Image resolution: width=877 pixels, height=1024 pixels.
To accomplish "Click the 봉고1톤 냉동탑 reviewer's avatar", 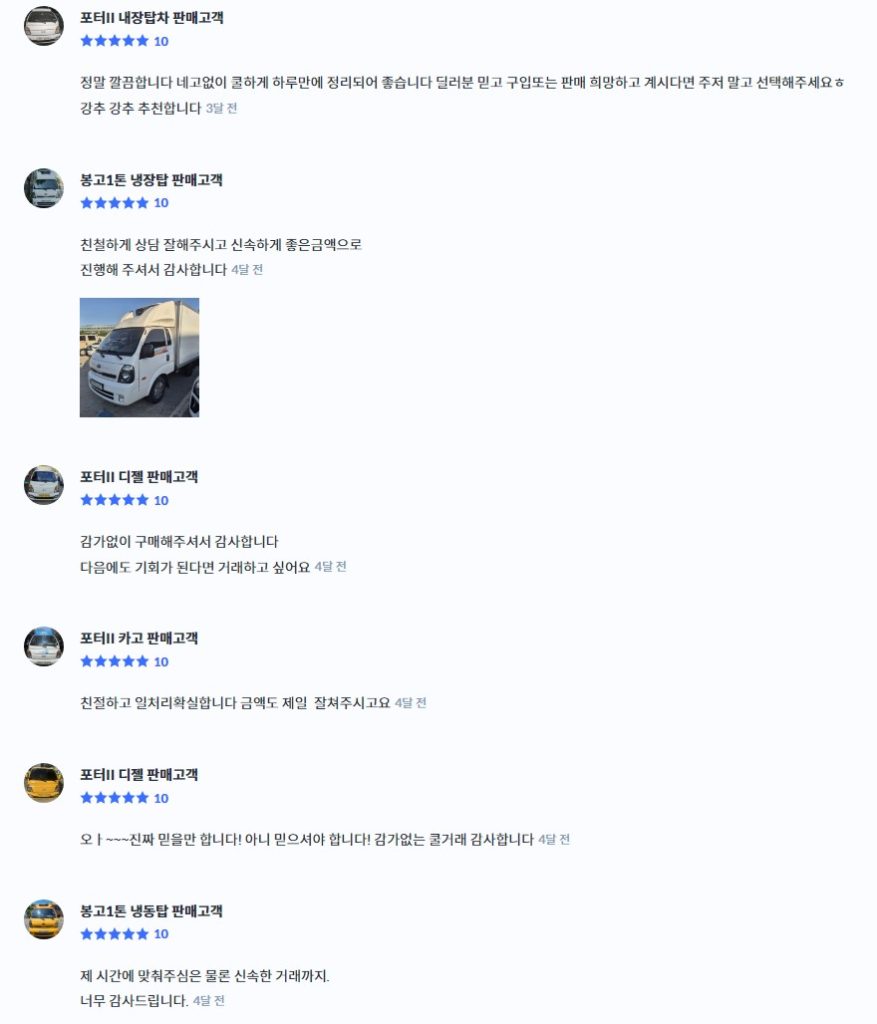I will [44, 919].
